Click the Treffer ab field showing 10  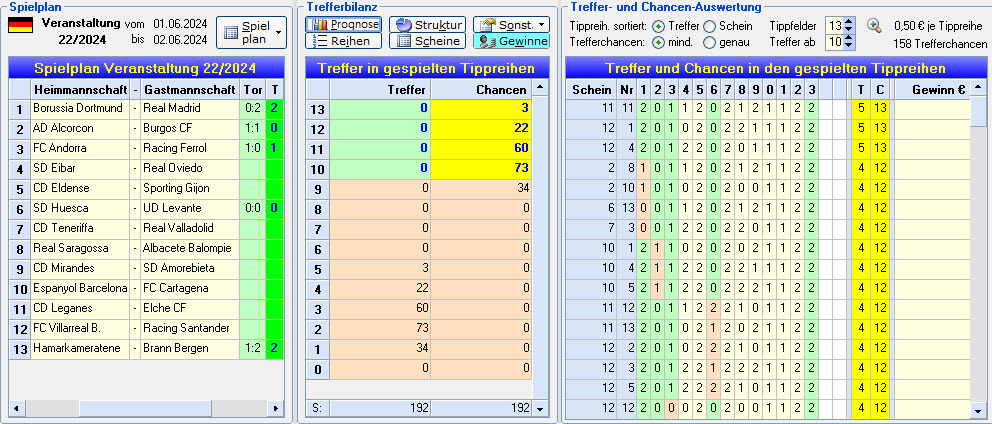click(835, 43)
